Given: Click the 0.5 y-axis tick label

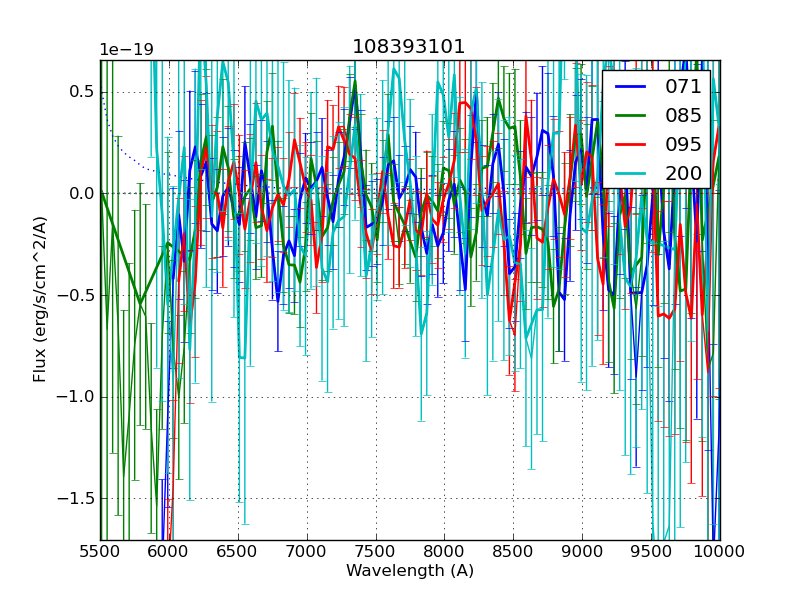Looking at the screenshot, I should tap(82, 92).
